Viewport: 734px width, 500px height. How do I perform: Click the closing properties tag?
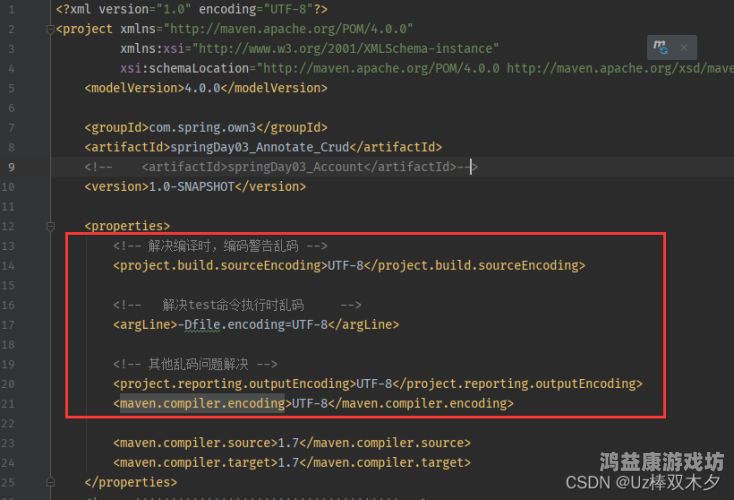coord(131,482)
